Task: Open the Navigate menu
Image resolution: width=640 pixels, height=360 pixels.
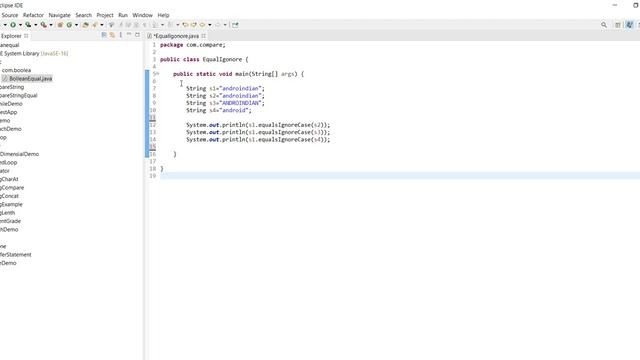Action: pos(60,15)
